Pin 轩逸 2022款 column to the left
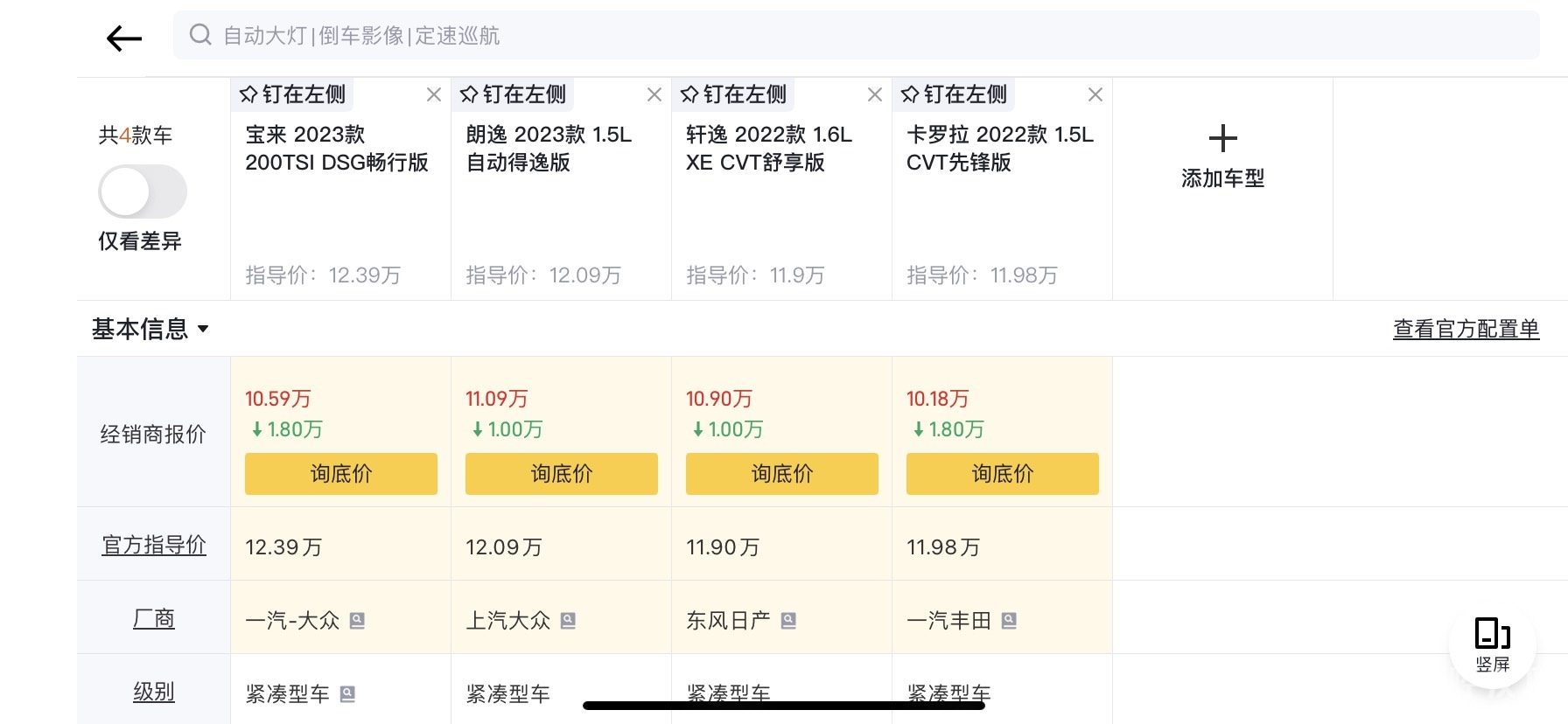This screenshot has width=1568, height=724. 734,94
